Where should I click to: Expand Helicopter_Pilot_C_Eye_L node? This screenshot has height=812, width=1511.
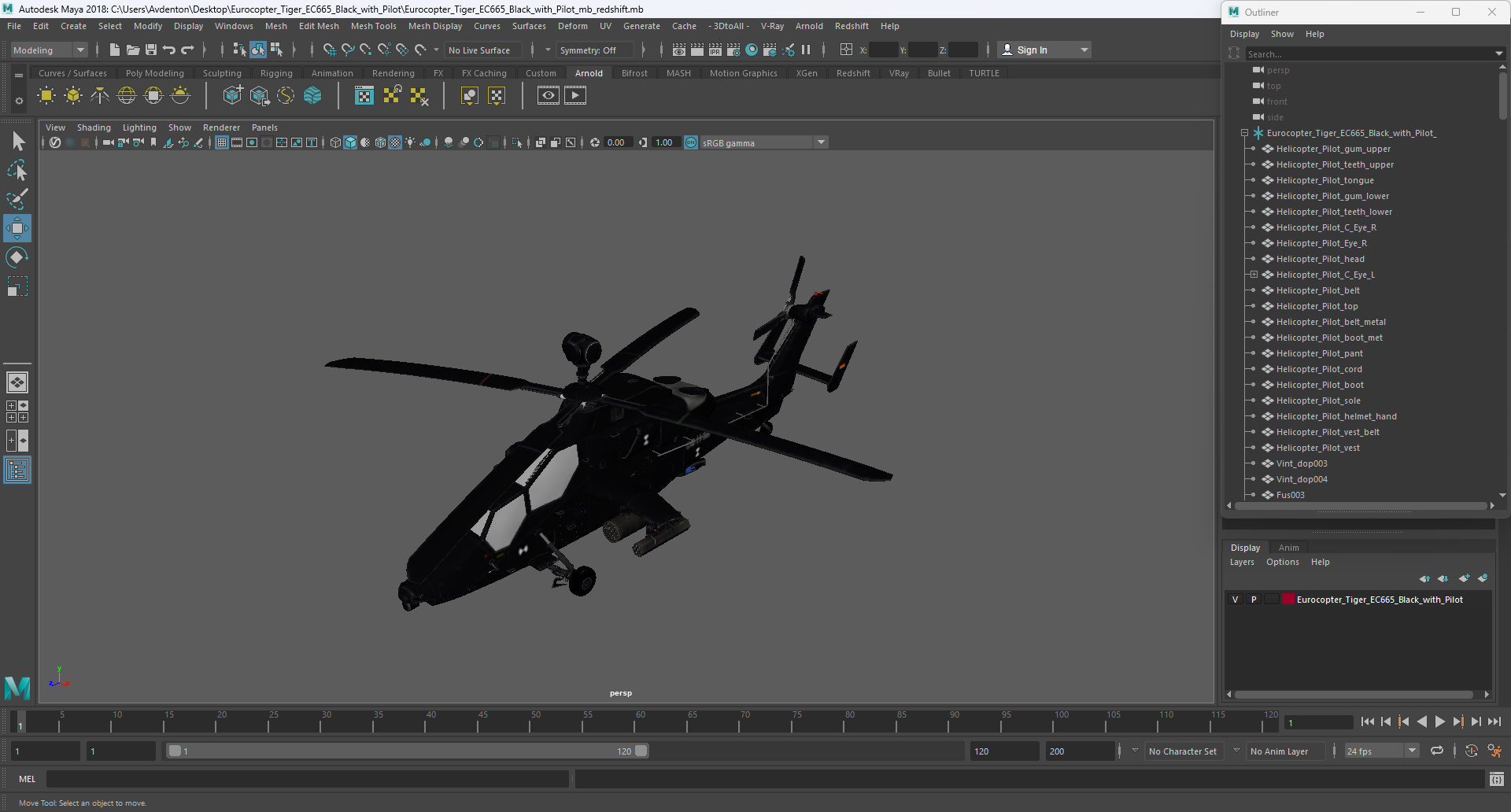tap(1254, 275)
